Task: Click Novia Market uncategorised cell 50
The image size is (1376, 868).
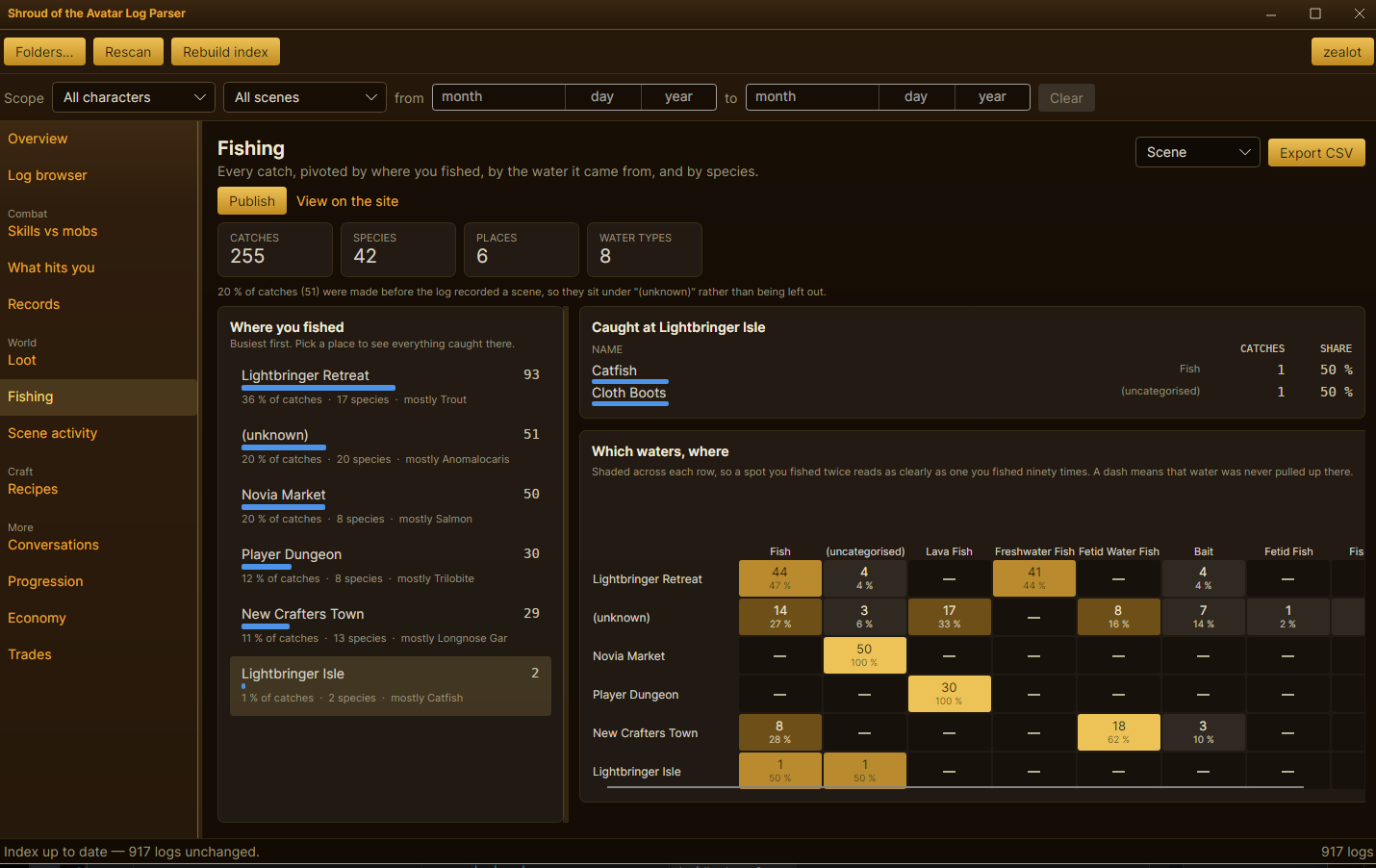Action: tap(864, 655)
